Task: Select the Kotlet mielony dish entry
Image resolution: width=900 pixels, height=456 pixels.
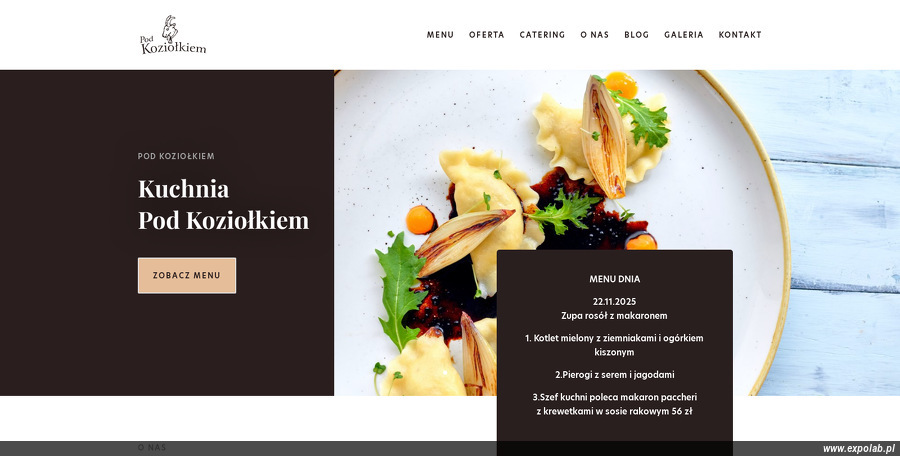Action: (x=615, y=345)
